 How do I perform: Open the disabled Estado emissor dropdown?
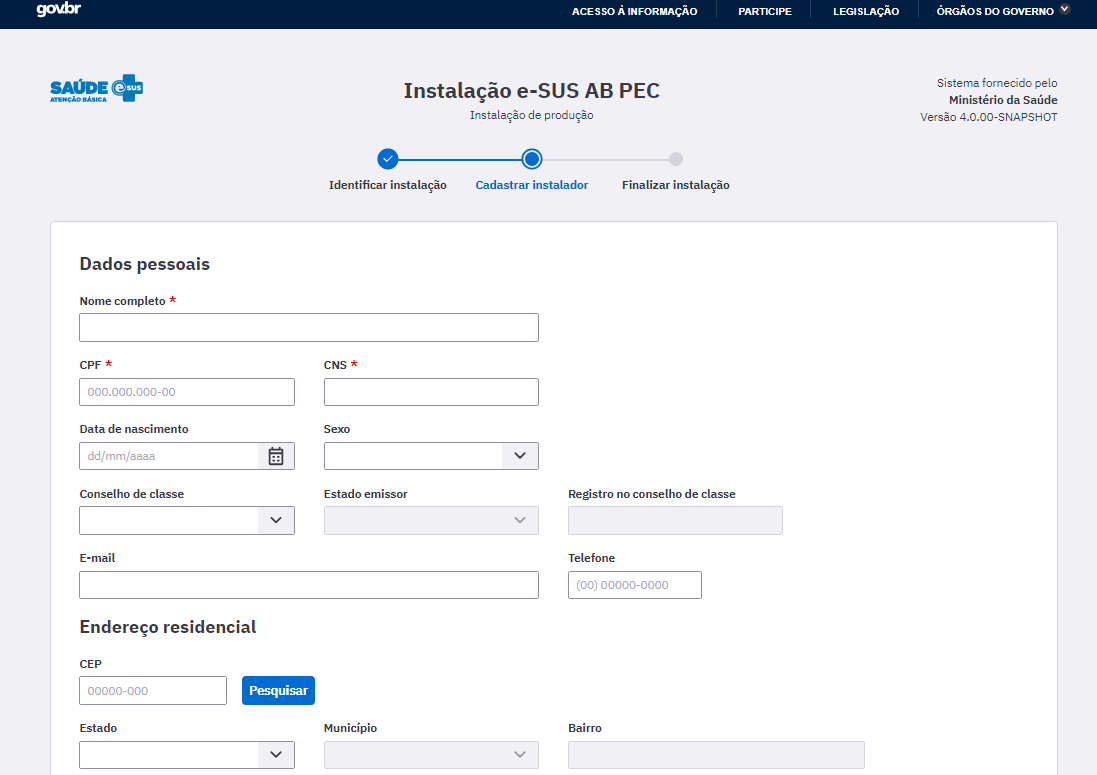[431, 520]
